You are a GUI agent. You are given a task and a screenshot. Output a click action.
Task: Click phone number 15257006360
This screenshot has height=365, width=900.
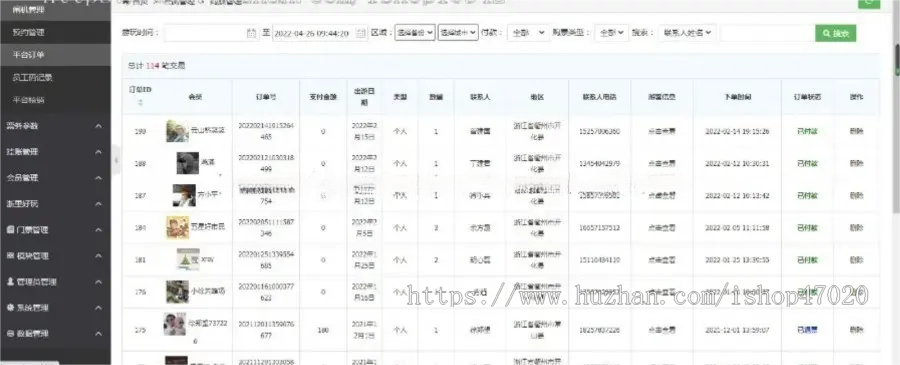600,131
